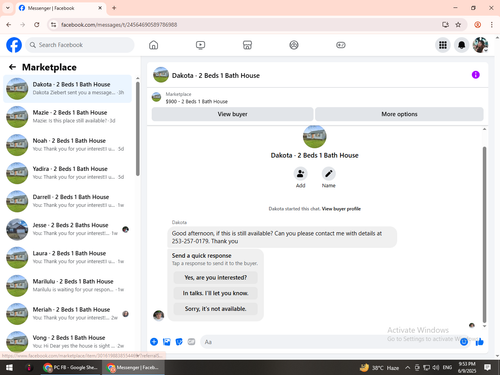Image resolution: width=500 pixels, height=375 pixels.
Task: Open Windows notification center
Action: (x=487, y=367)
